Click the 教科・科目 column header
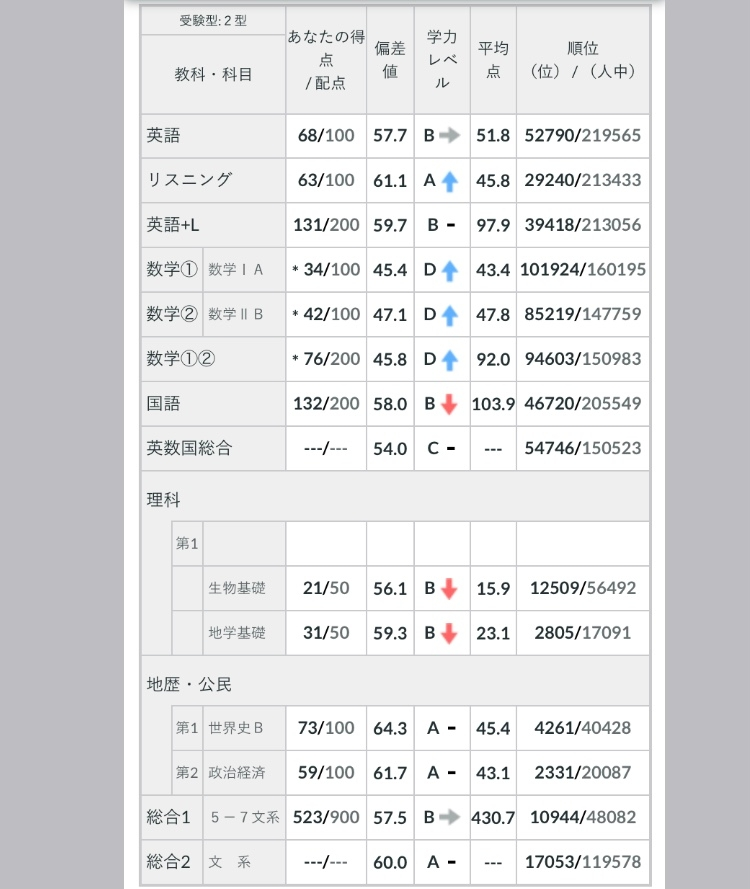The width and height of the screenshot is (750, 889). [213, 74]
